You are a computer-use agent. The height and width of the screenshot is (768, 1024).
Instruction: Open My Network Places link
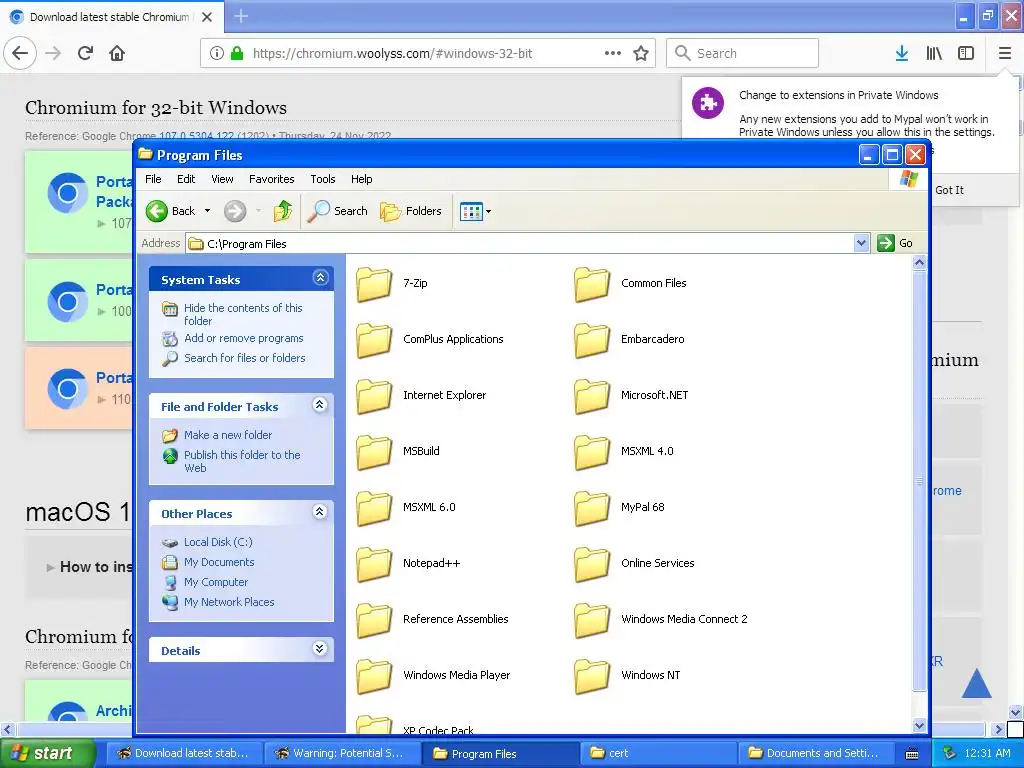pos(229,602)
